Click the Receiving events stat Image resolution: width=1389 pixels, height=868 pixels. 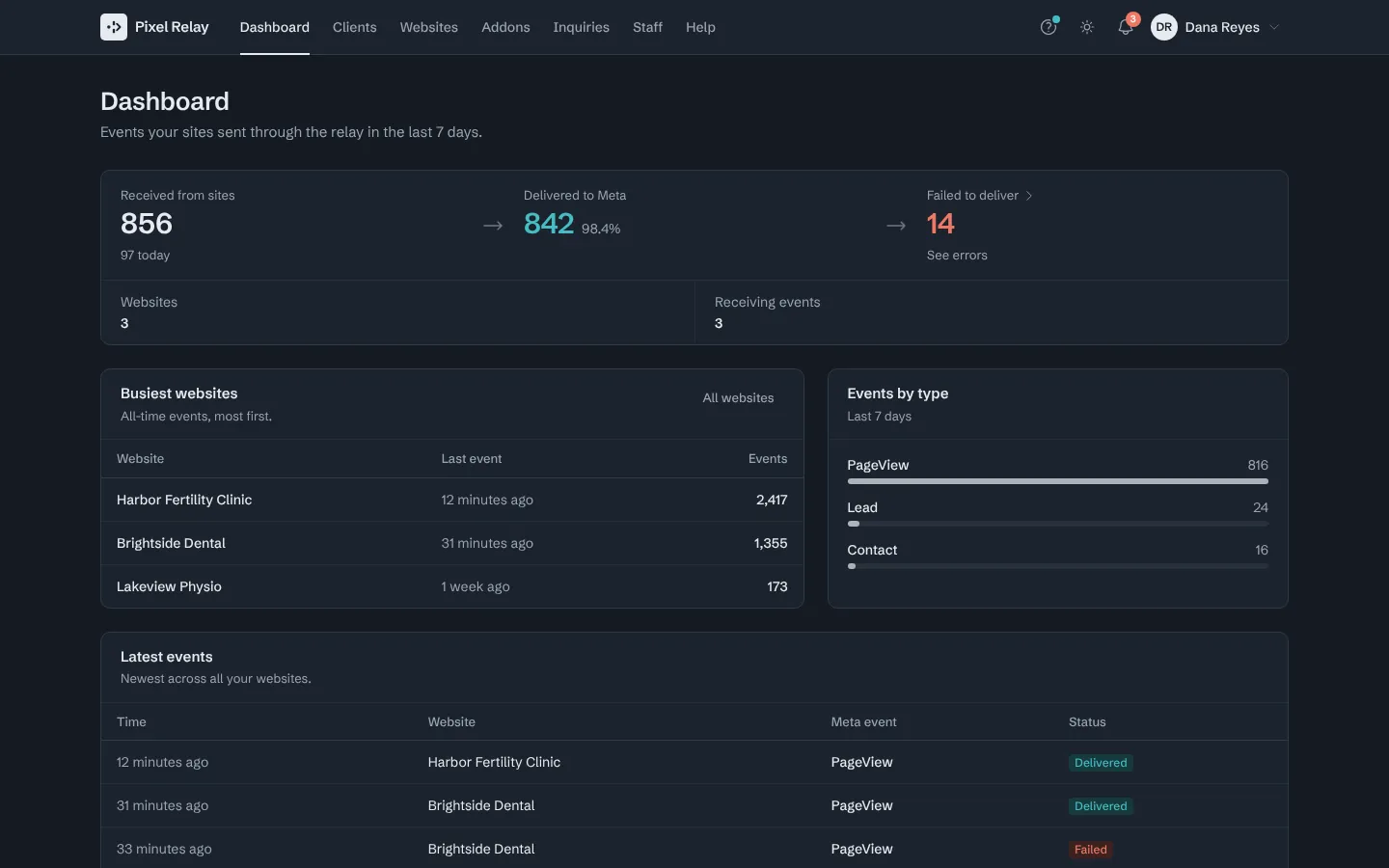pyautogui.click(x=991, y=312)
